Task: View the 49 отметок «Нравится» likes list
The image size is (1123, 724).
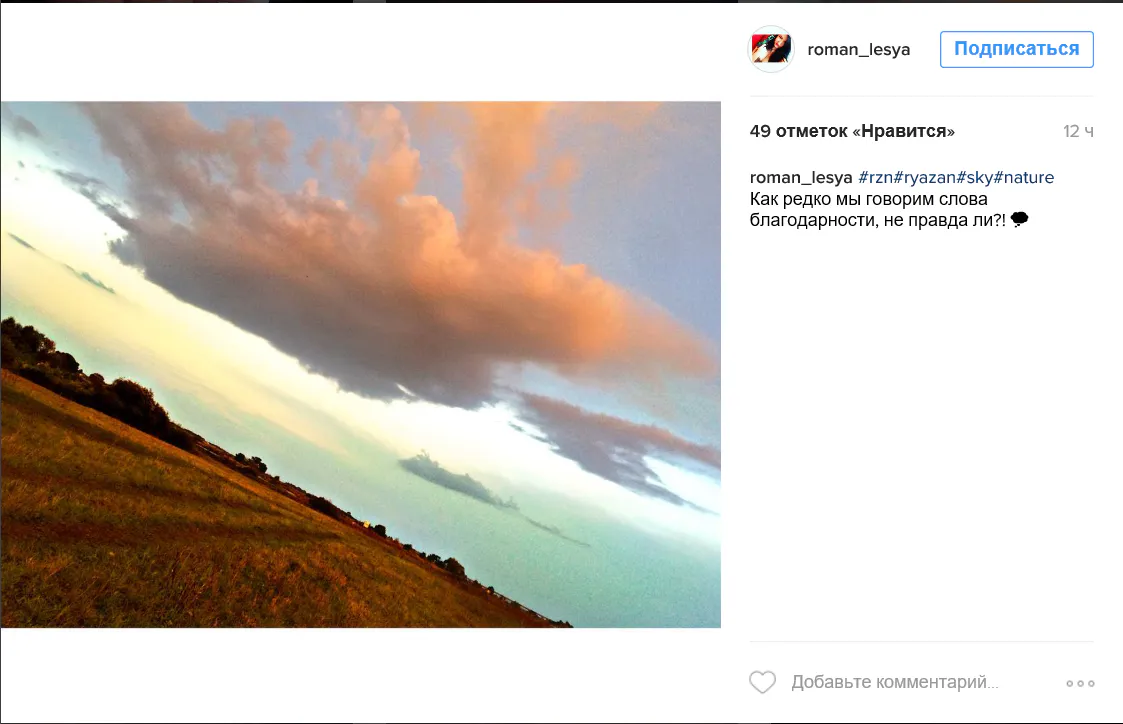Action: point(852,131)
